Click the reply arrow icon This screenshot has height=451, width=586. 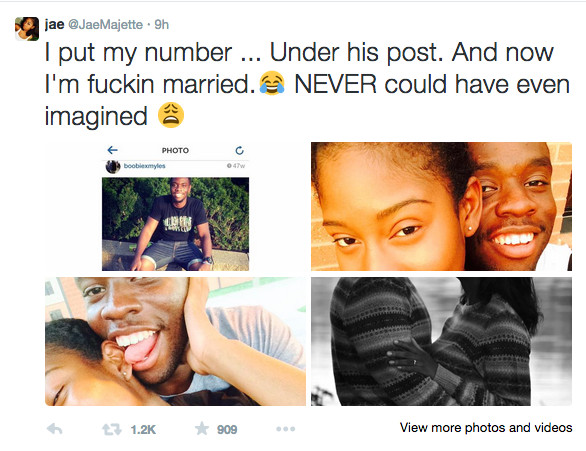pyautogui.click(x=55, y=429)
